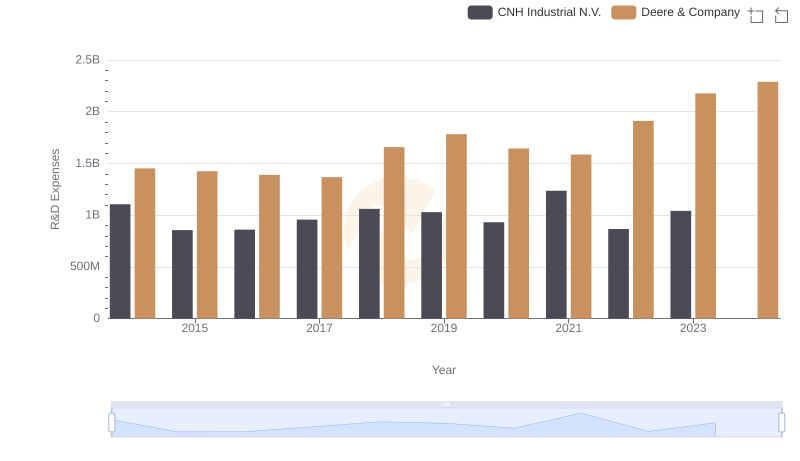
Task: Click the CNH Industrial bar for 2019
Action: (x=432, y=265)
